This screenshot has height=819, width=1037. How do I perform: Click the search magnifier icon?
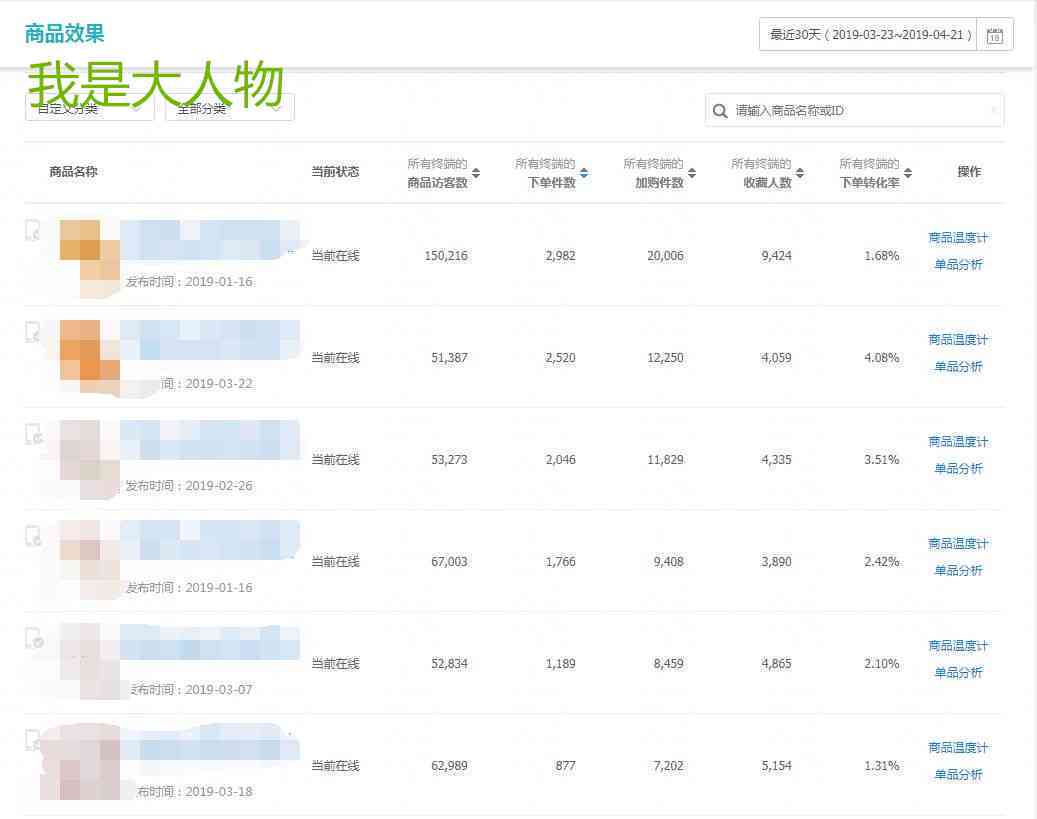(720, 111)
